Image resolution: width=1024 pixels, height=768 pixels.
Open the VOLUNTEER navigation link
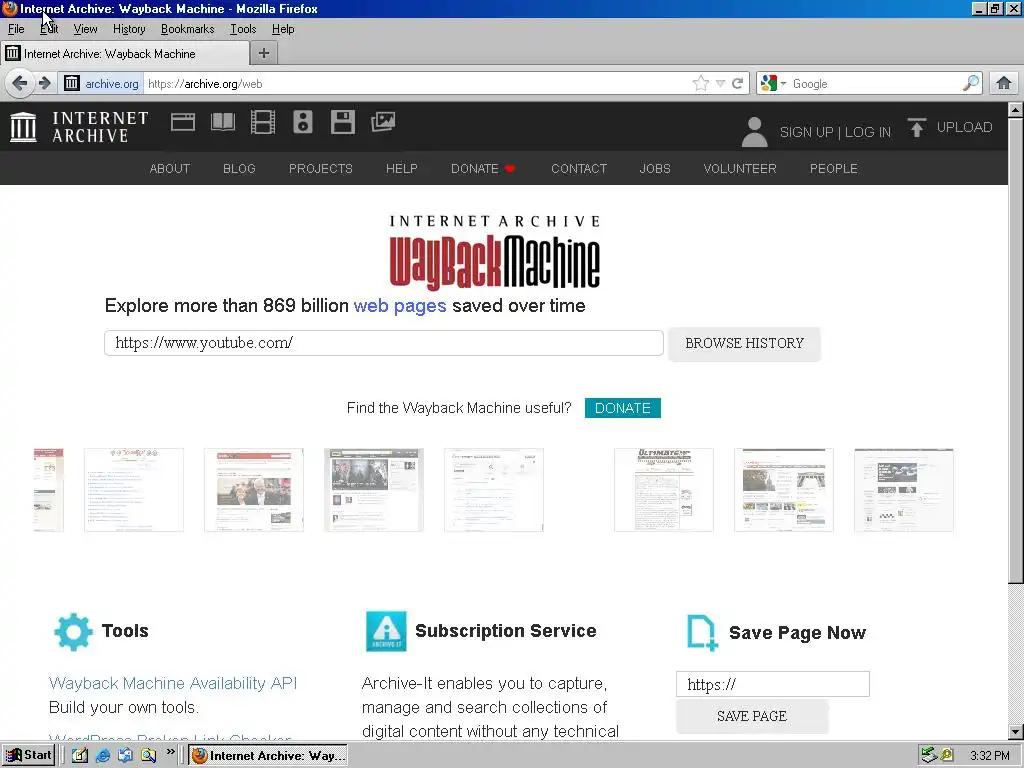click(740, 168)
